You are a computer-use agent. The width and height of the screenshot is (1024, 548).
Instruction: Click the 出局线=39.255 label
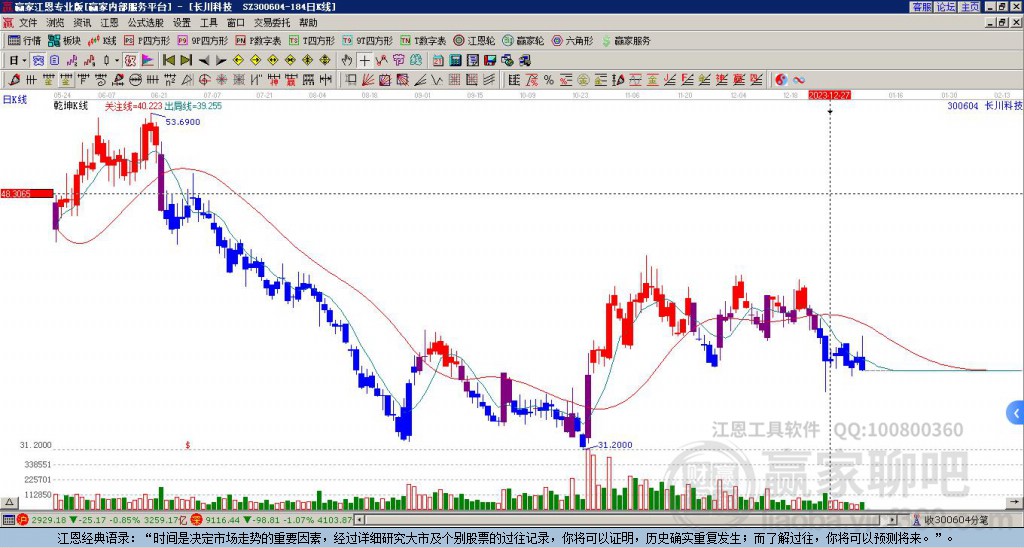(193, 106)
